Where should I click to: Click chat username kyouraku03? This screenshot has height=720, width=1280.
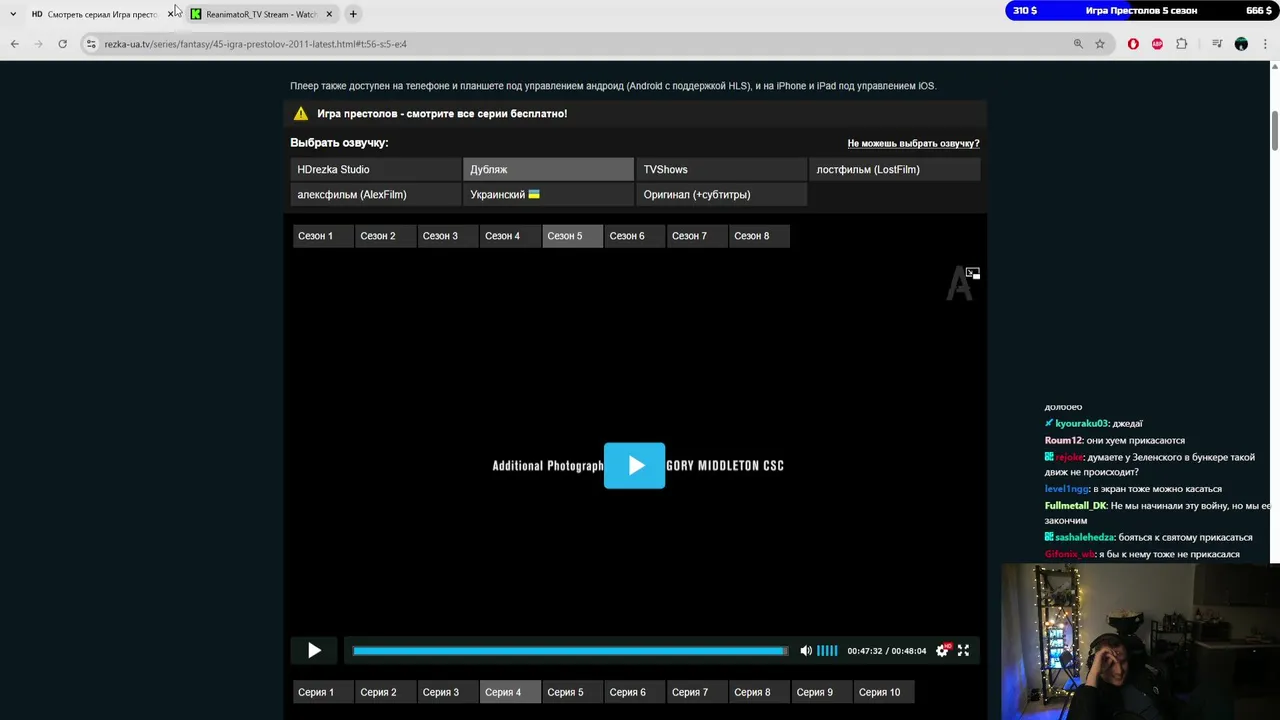[1082, 423]
